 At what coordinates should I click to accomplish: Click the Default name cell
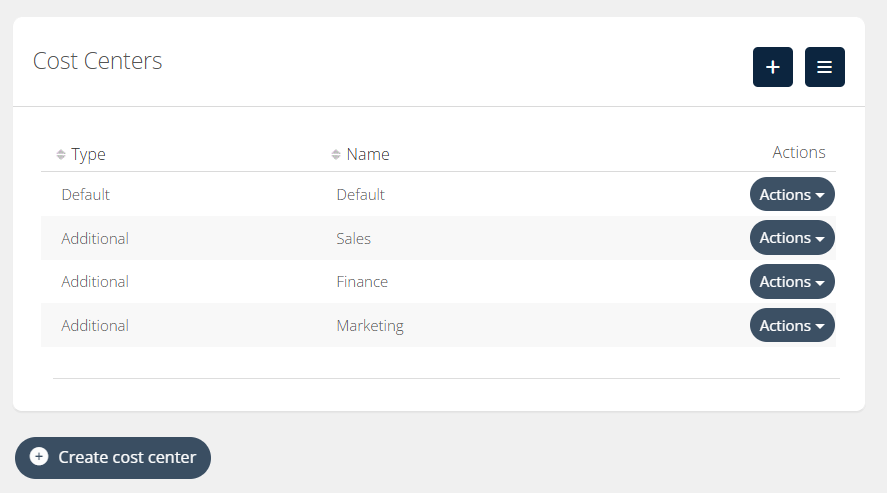point(360,195)
